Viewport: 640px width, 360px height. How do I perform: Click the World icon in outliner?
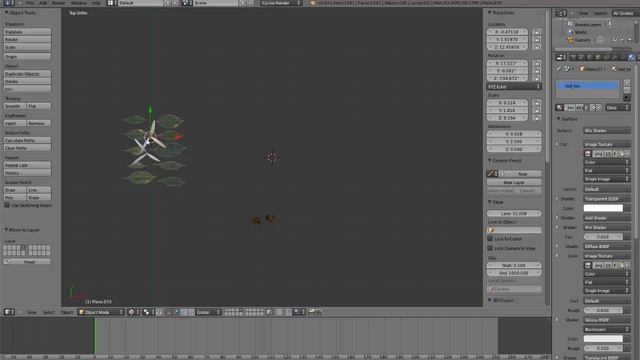coord(570,32)
